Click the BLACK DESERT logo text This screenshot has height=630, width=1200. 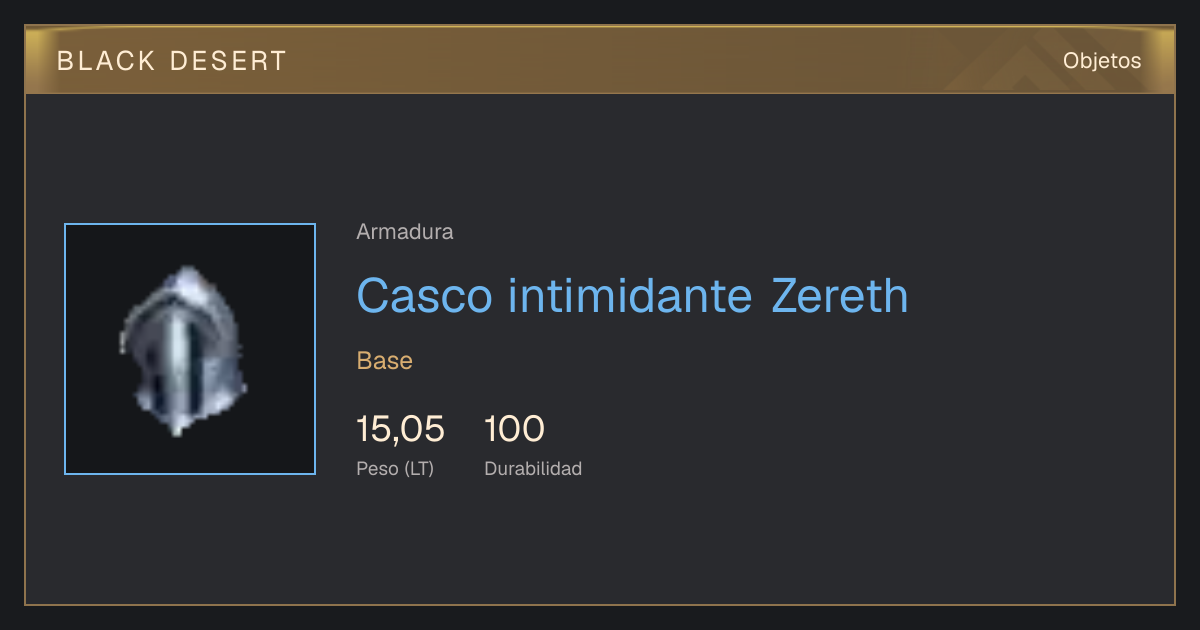tap(172, 61)
